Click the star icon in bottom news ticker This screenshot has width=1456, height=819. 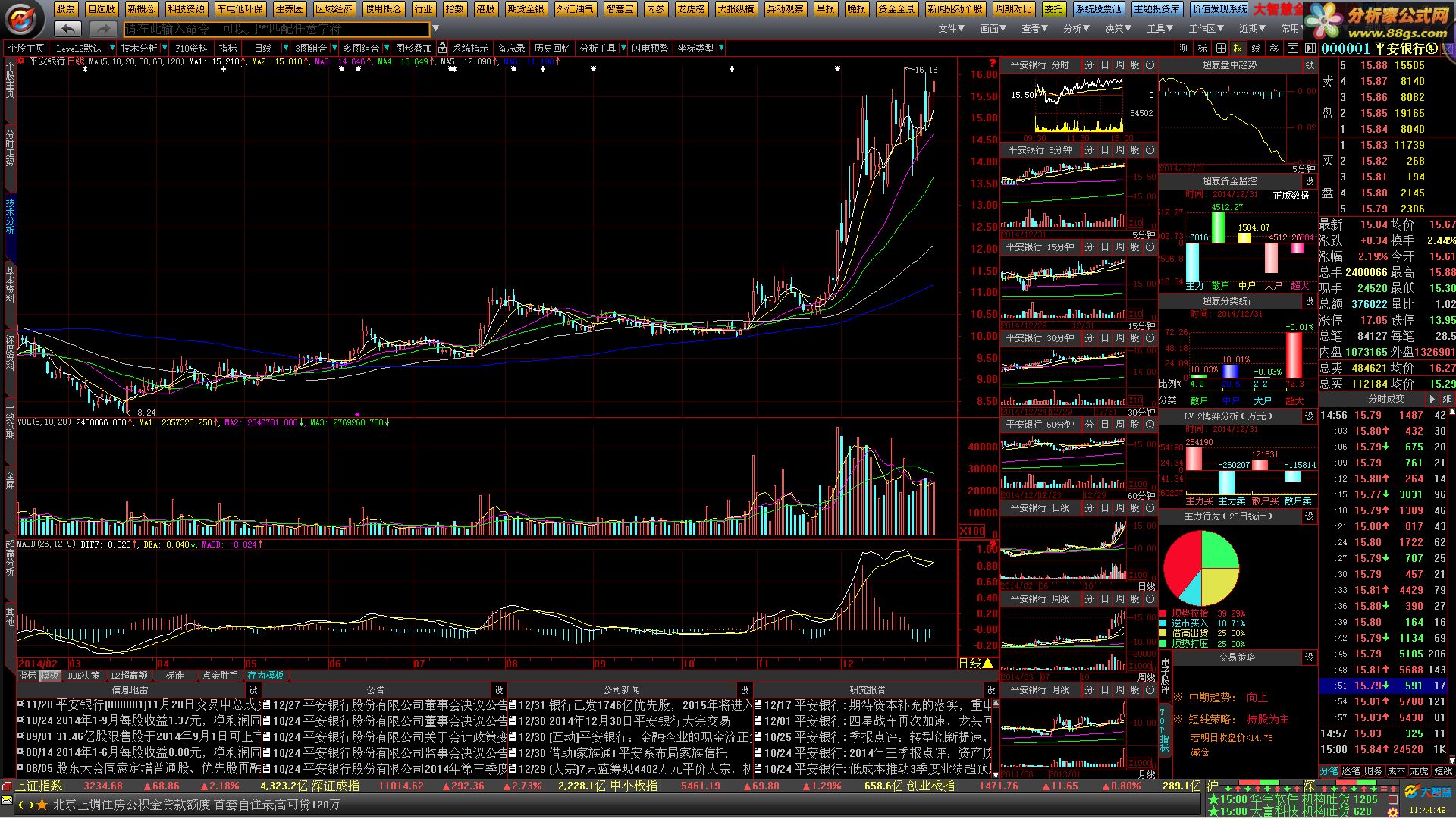(x=42, y=805)
